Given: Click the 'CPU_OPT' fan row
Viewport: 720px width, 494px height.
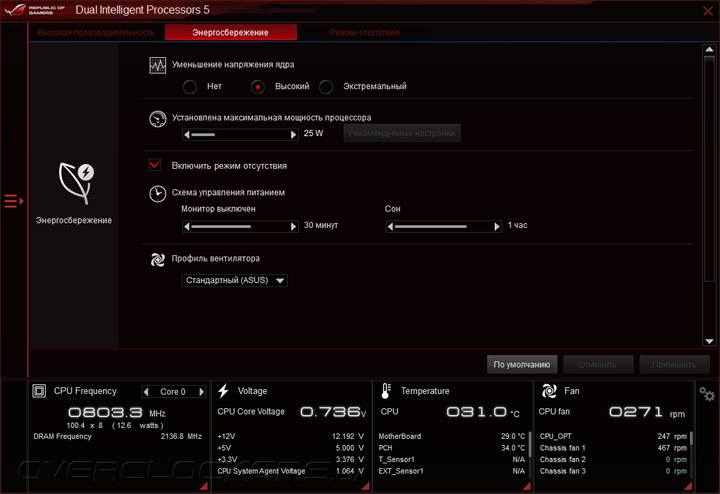Looking at the screenshot, I should point(613,436).
